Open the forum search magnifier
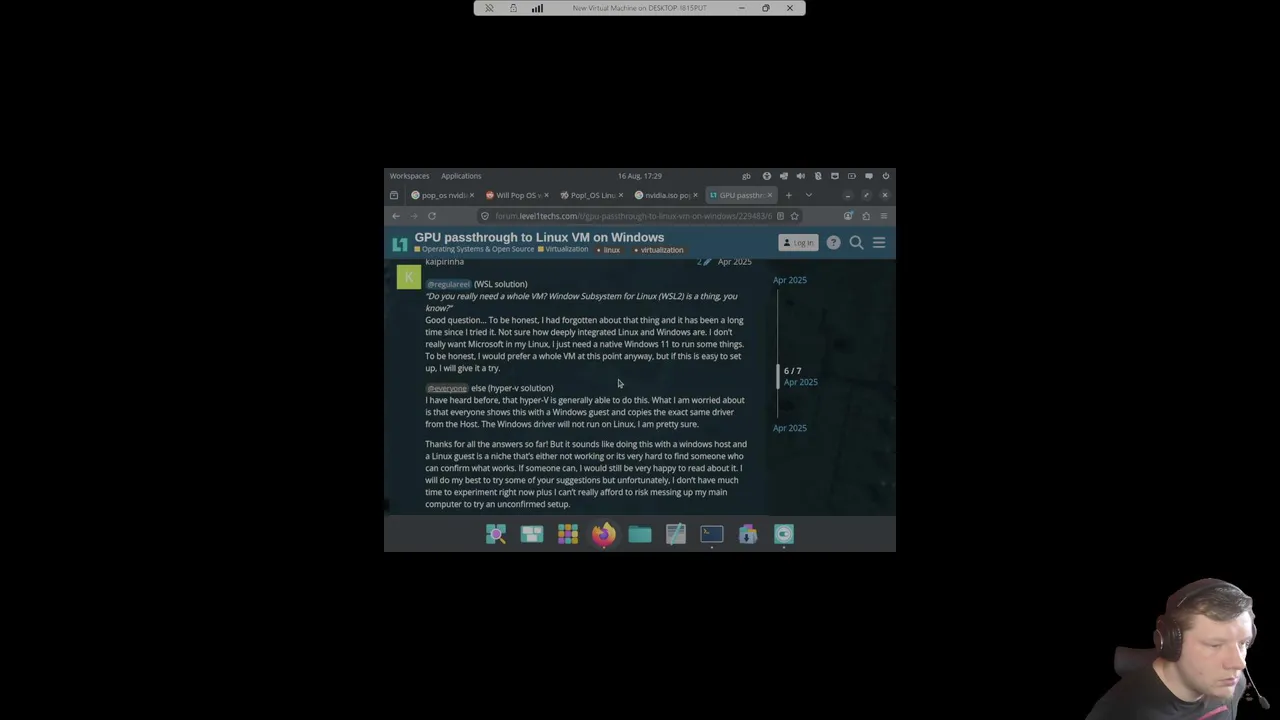 pos(856,243)
